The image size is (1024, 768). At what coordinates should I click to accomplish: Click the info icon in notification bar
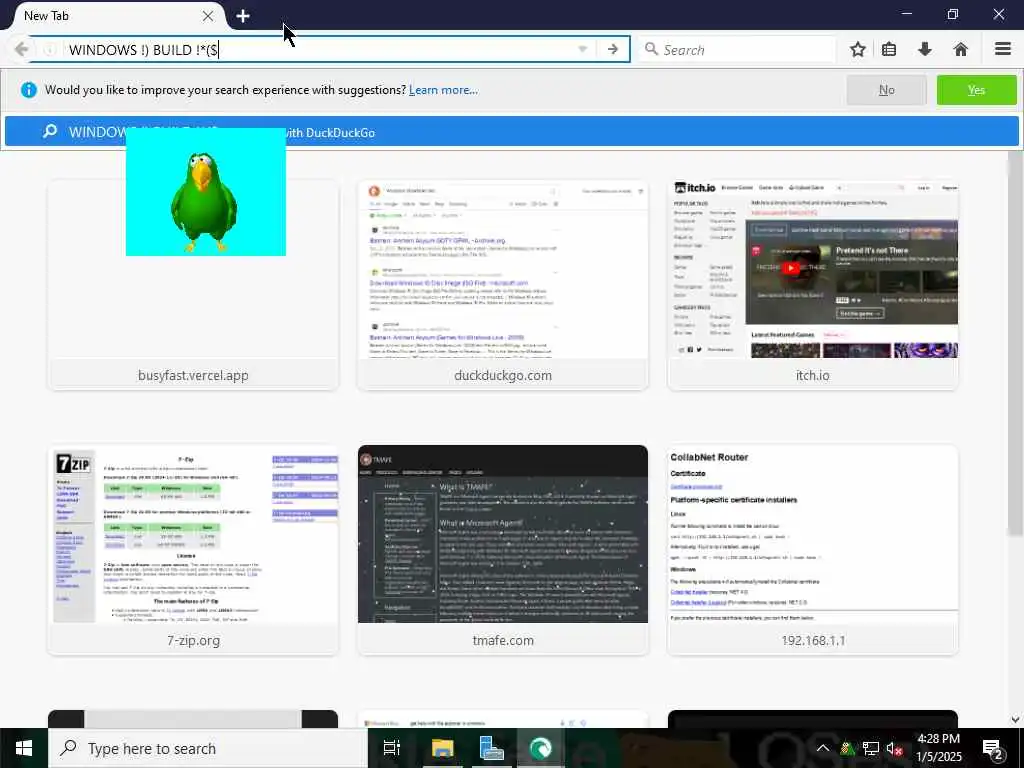click(29, 90)
